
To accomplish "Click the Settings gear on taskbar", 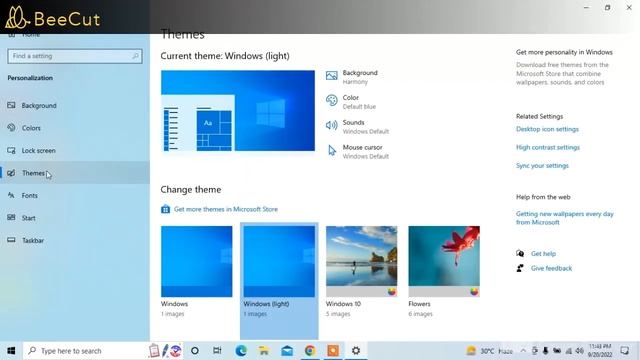I will coord(356,351).
